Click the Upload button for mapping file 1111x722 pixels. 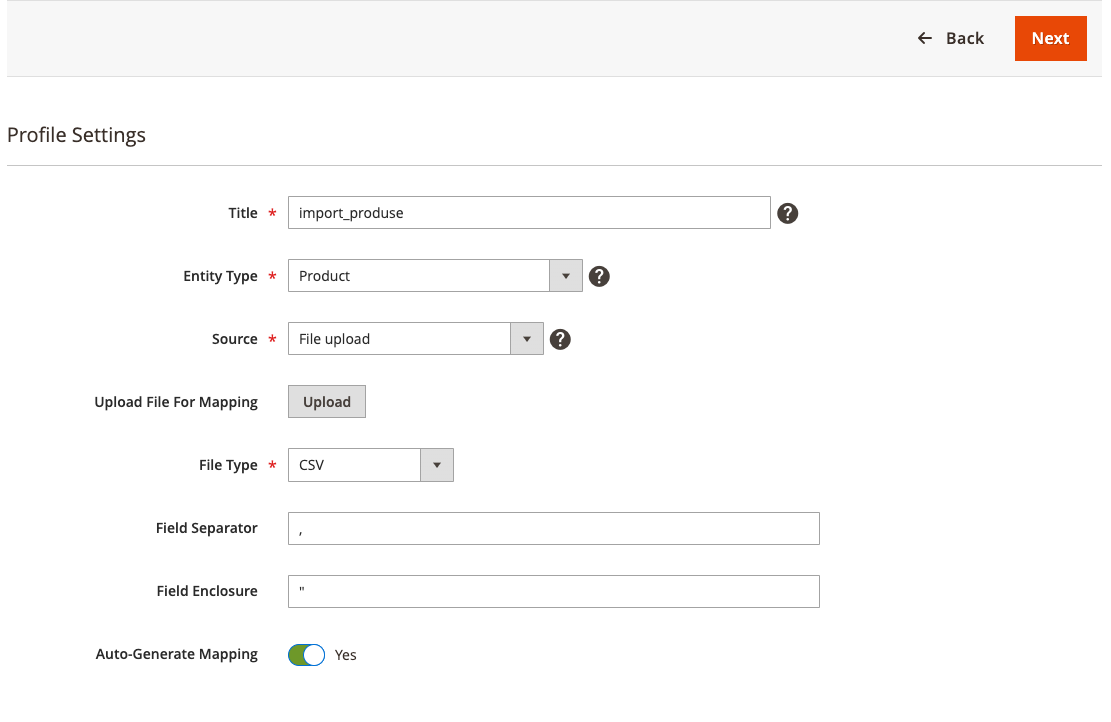327,402
